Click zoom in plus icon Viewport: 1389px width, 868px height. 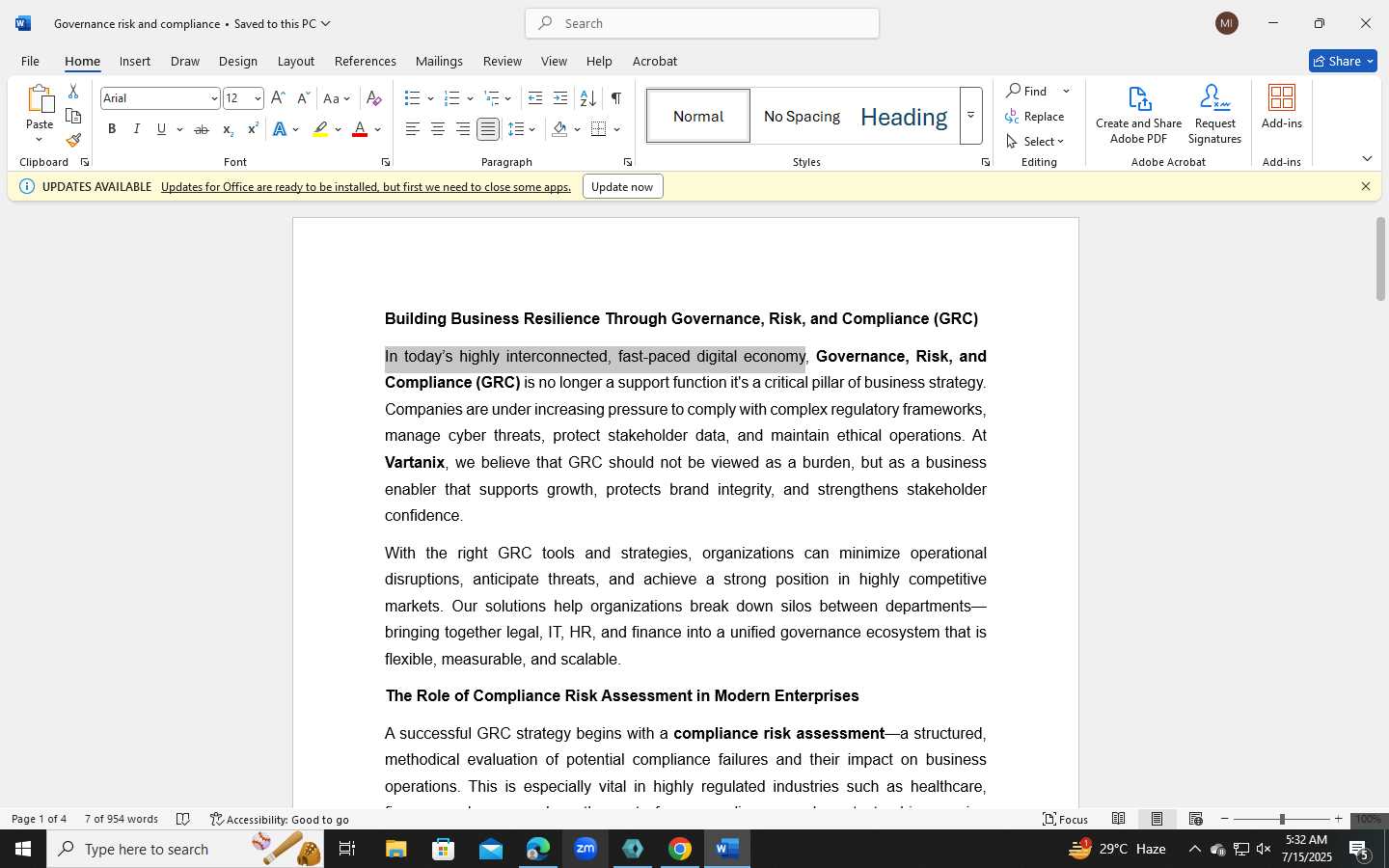(x=1338, y=819)
